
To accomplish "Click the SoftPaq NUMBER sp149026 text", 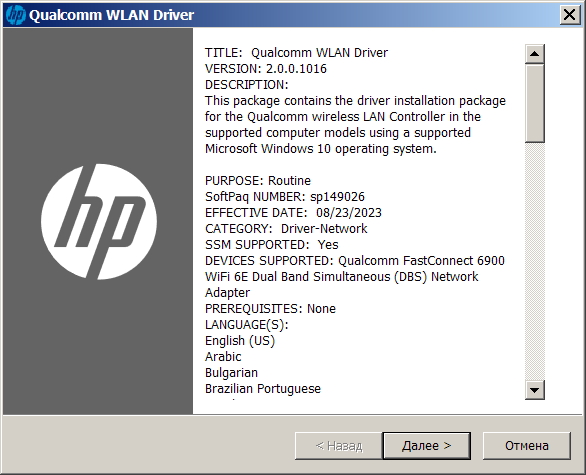I will click(x=285, y=197).
